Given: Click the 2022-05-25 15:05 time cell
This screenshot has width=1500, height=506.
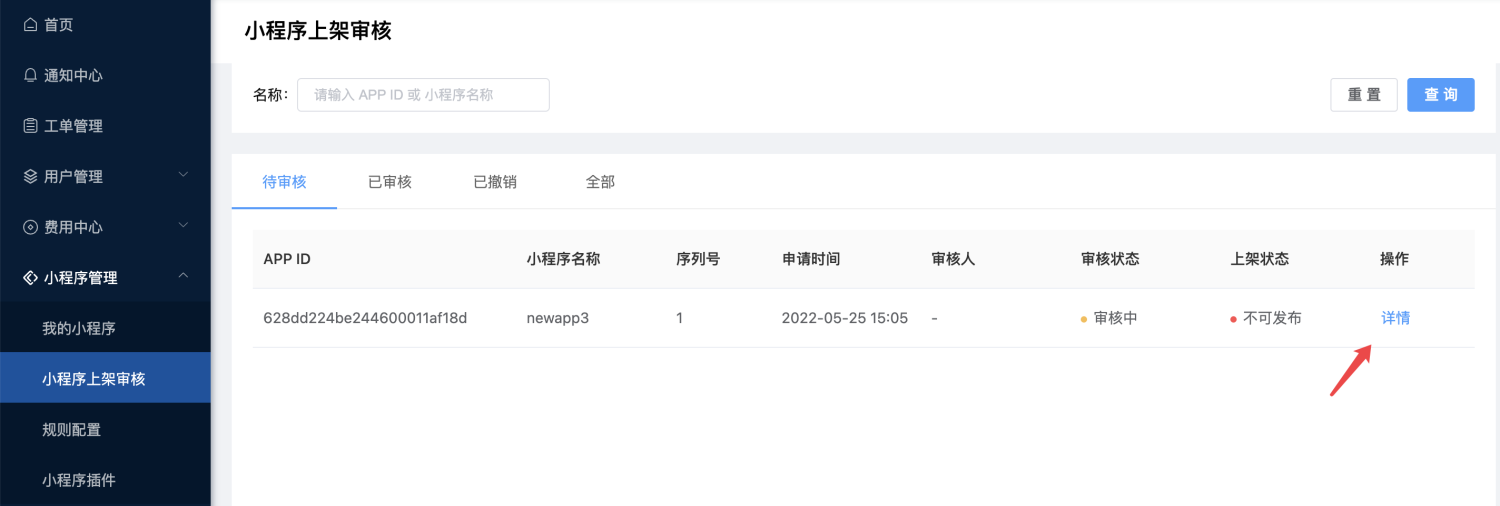Looking at the screenshot, I should (845, 318).
